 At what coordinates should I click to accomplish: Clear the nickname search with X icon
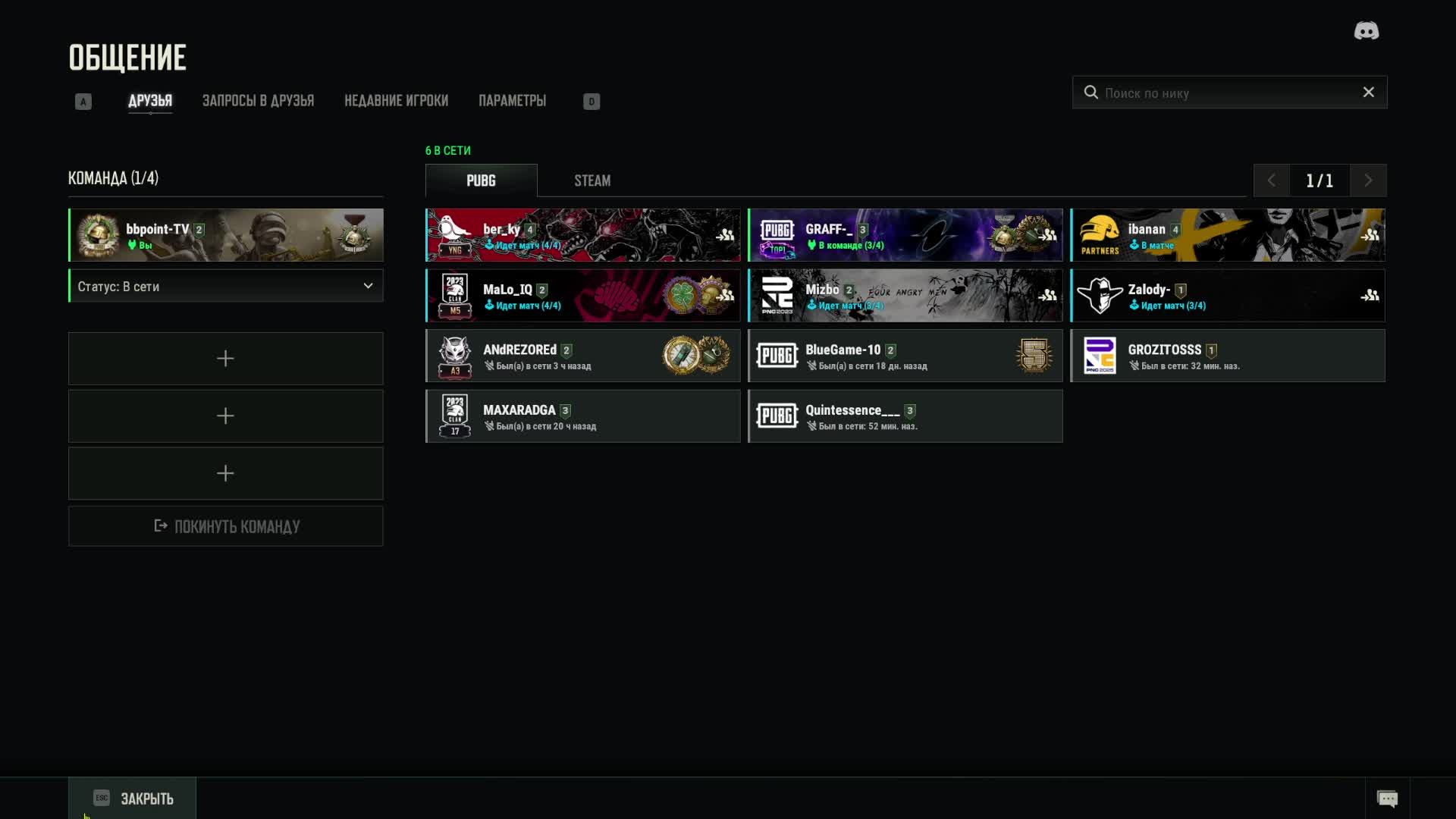coord(1368,92)
